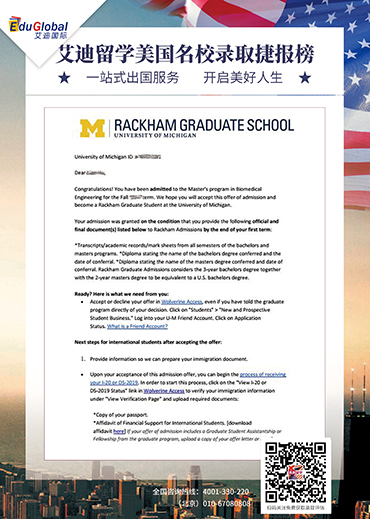Click the 'RACKHAM GRADUATE SCHOOL' heading

point(204,125)
